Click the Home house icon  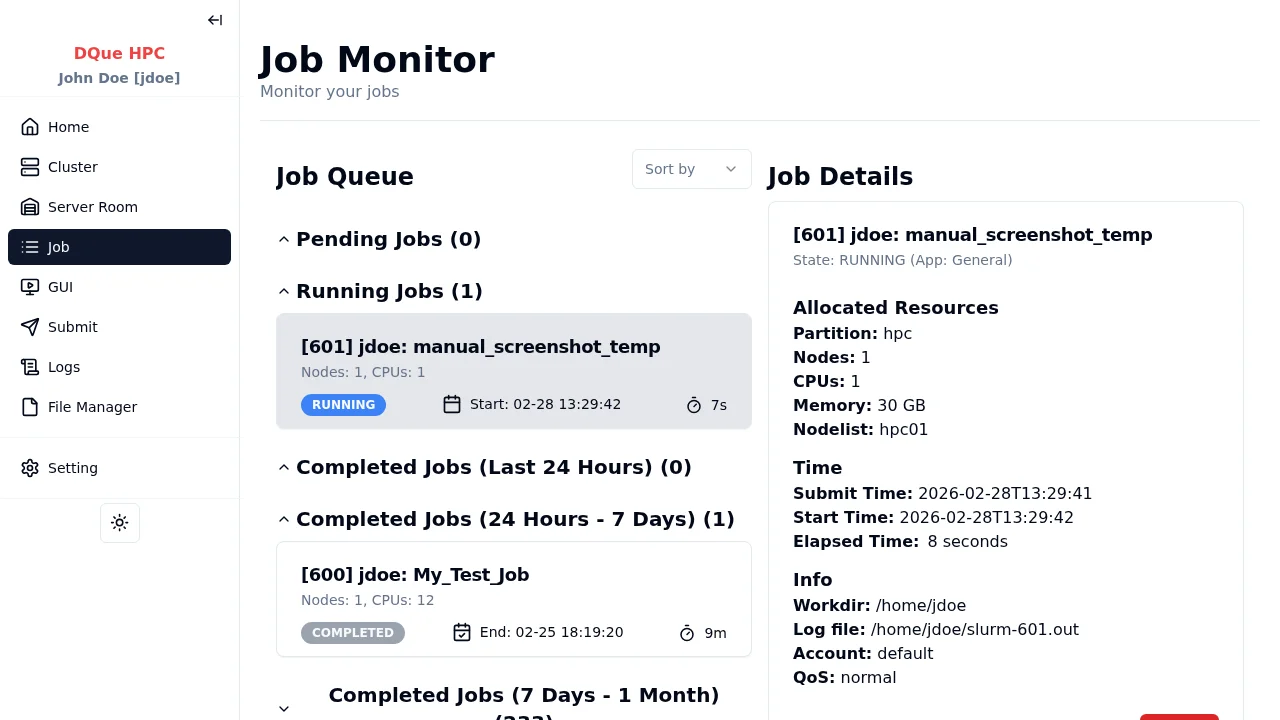30,127
